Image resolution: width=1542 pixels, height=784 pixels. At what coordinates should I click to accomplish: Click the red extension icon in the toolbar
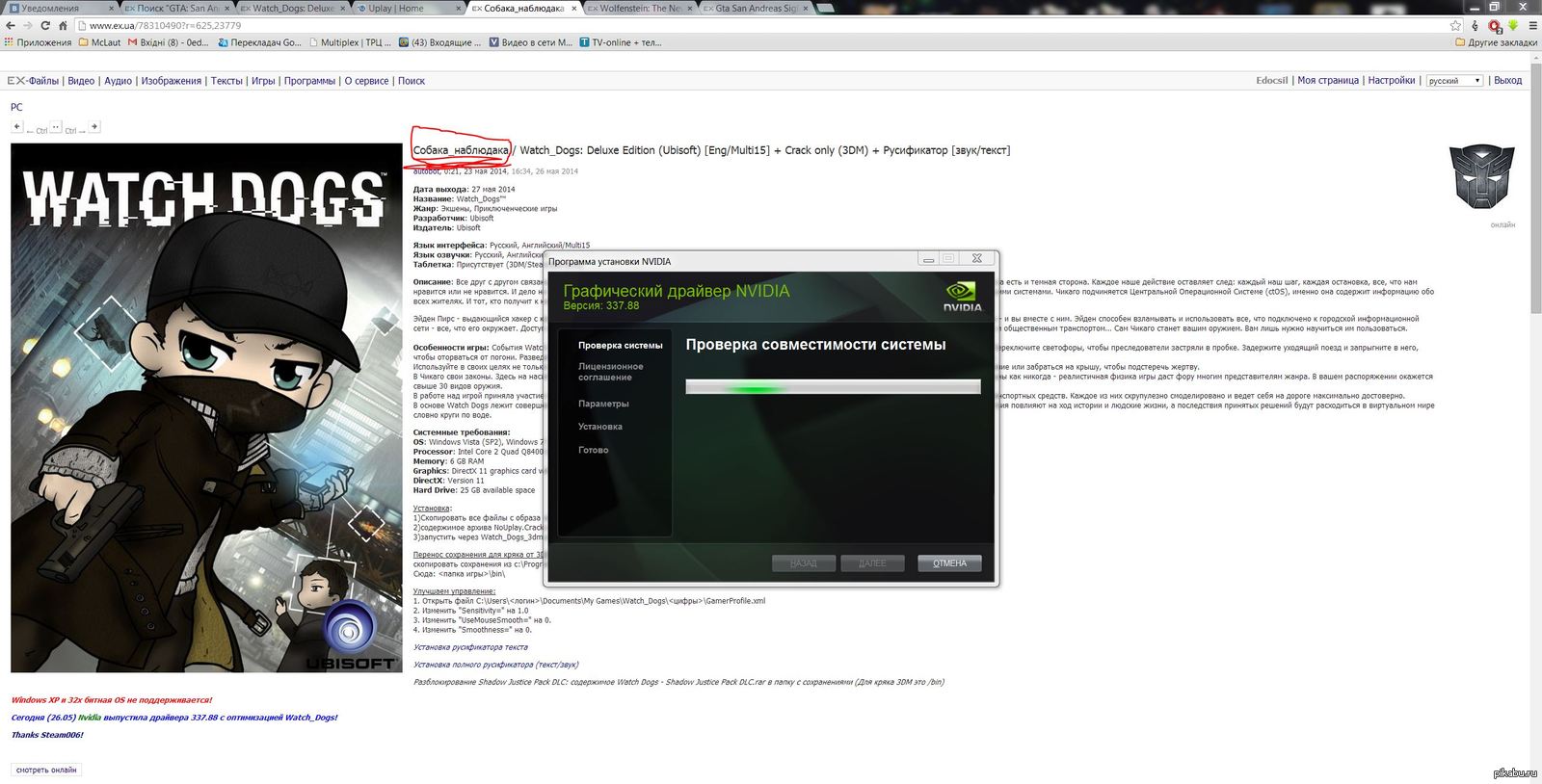[x=1494, y=26]
